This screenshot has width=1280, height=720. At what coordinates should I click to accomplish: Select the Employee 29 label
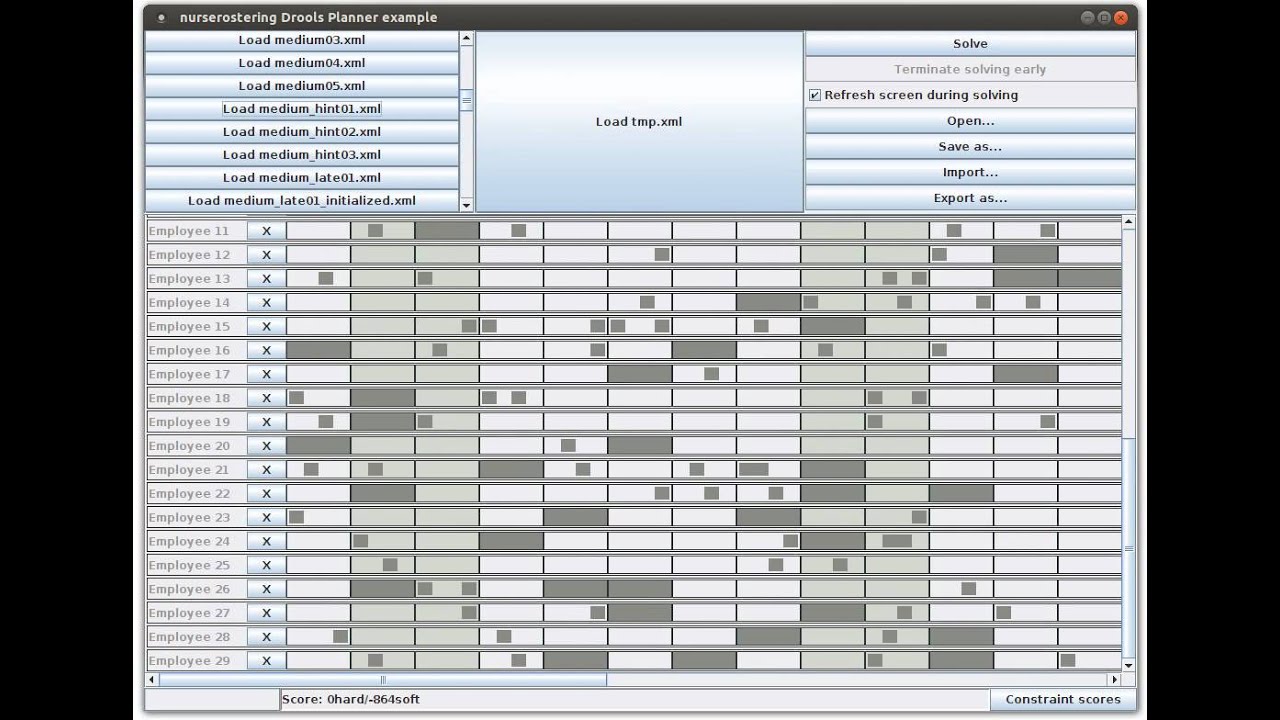pyautogui.click(x=189, y=661)
